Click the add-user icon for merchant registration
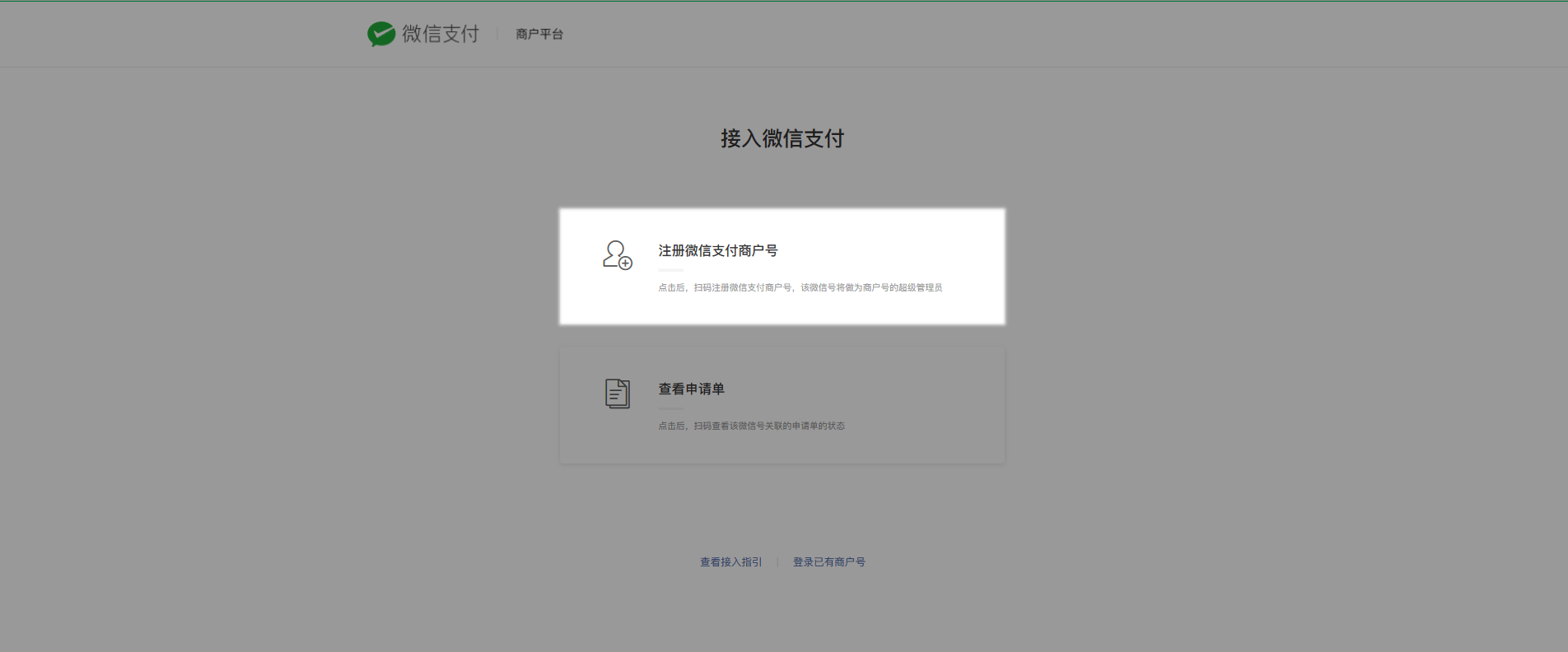 click(x=618, y=255)
